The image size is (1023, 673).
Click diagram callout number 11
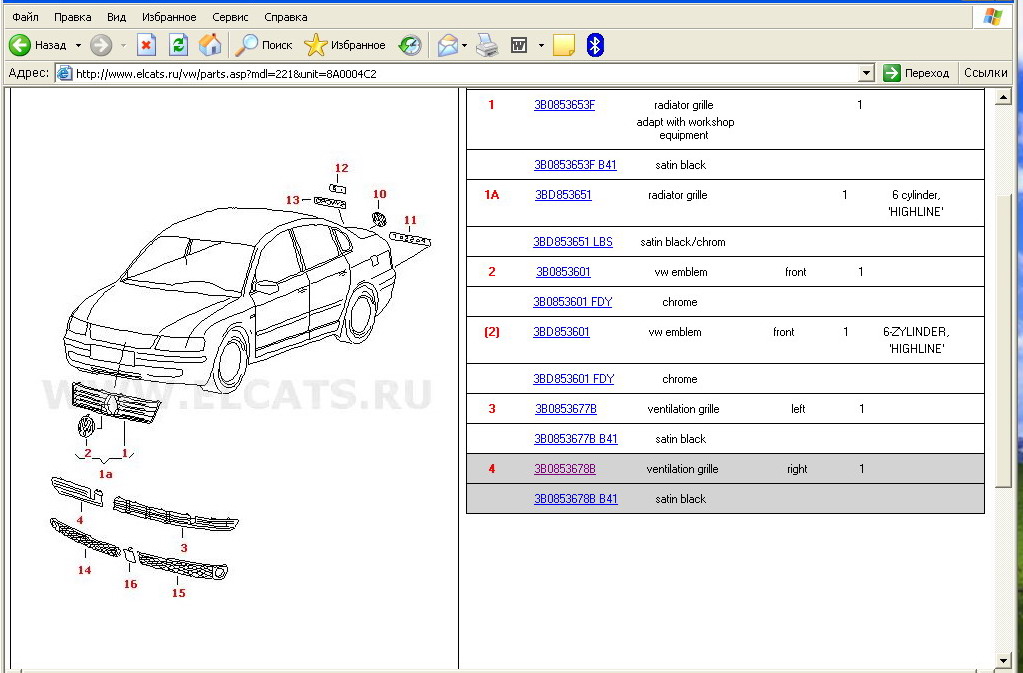point(410,220)
